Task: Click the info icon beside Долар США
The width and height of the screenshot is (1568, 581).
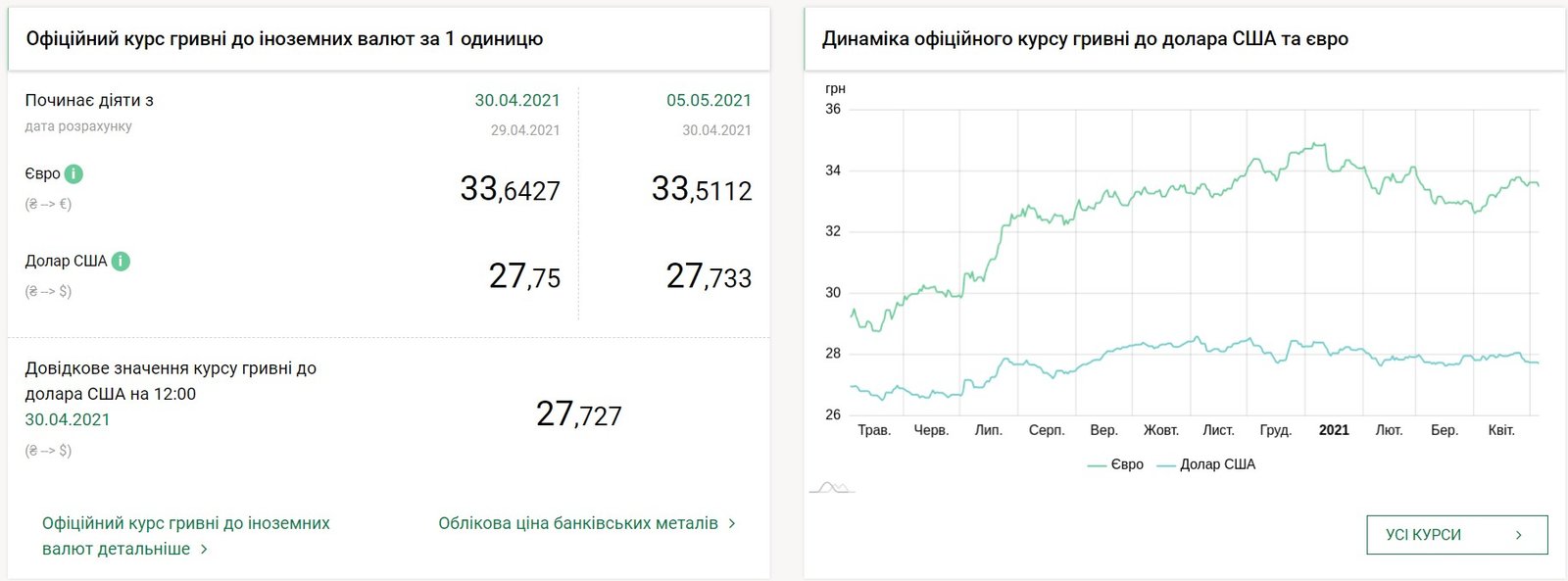Action: click(x=119, y=261)
